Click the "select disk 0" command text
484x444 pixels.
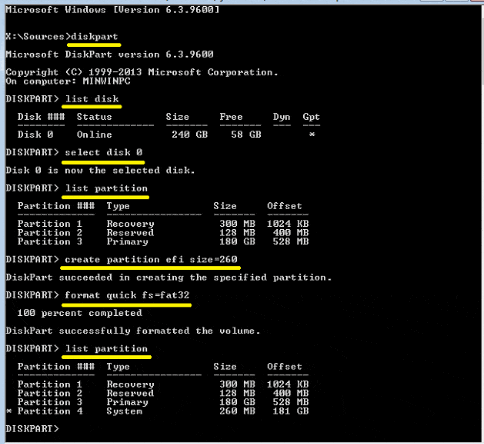point(104,153)
